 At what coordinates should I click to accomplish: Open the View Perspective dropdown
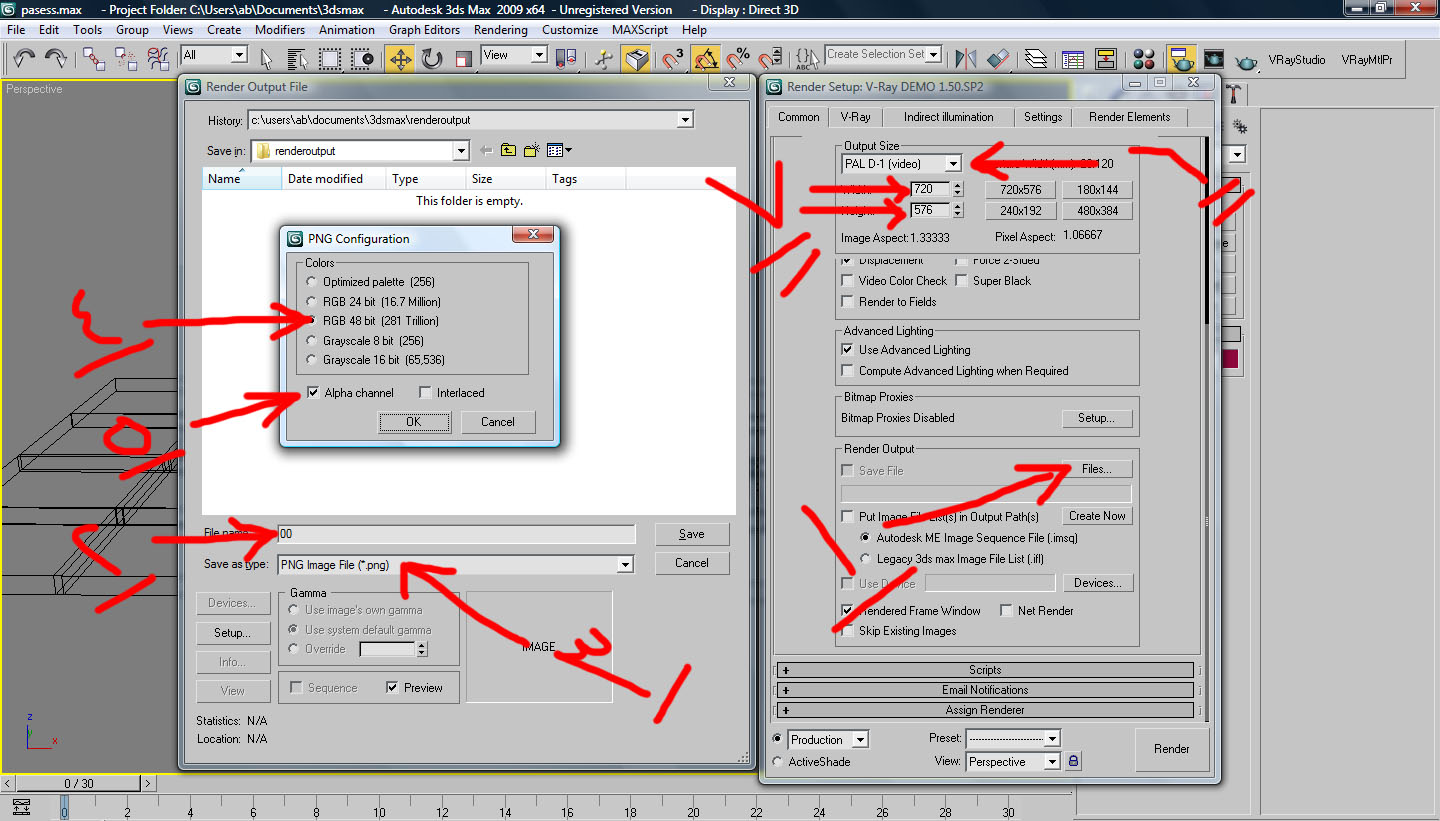click(x=1051, y=762)
